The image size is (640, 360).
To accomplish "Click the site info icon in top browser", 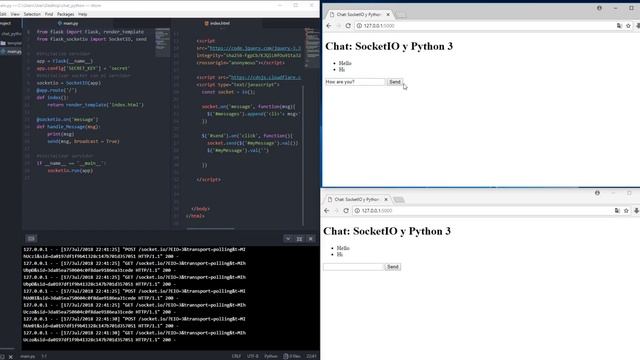I will [359, 25].
